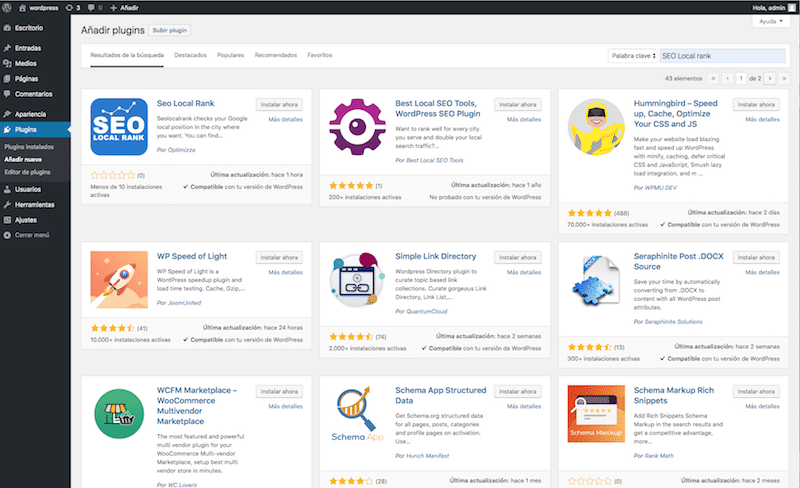Open the Rank Math author link

click(x=659, y=456)
